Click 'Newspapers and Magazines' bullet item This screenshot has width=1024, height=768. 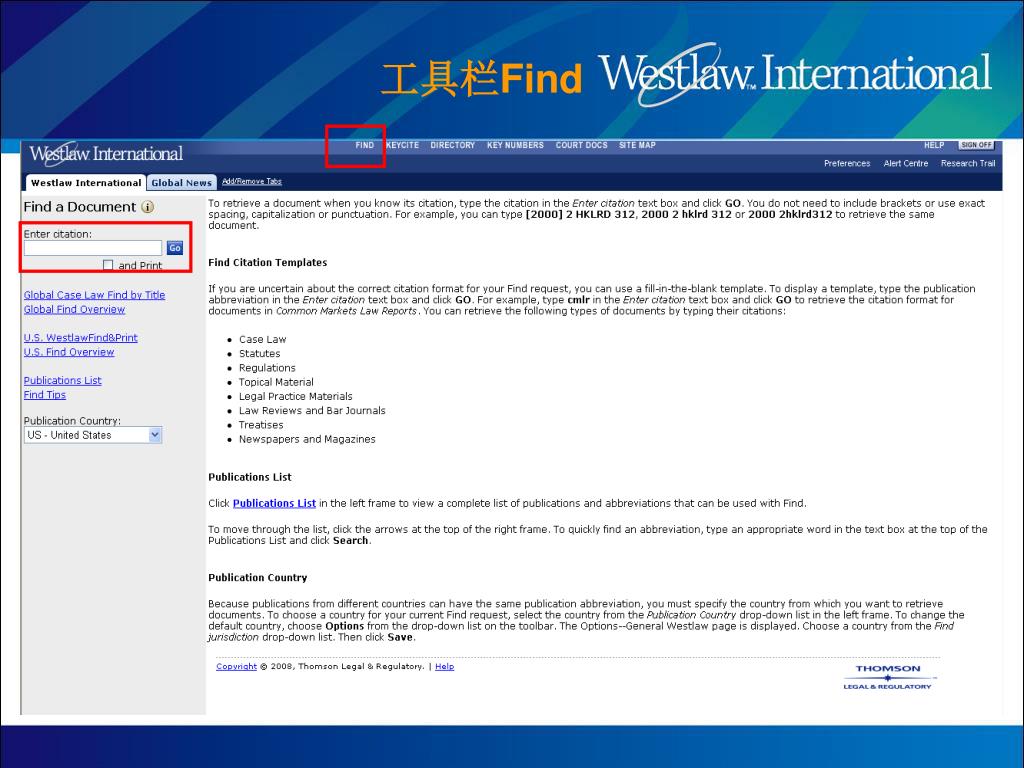307,440
